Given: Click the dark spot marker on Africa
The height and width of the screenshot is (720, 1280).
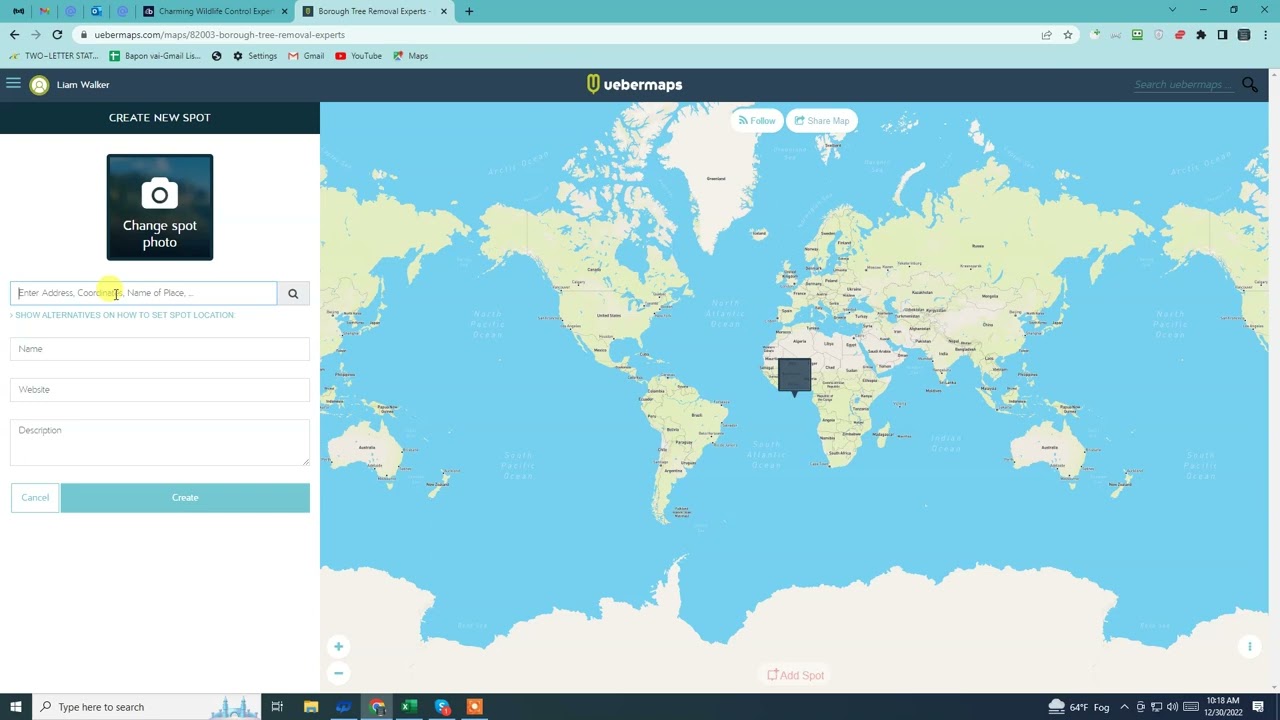Looking at the screenshot, I should pyautogui.click(x=795, y=376).
